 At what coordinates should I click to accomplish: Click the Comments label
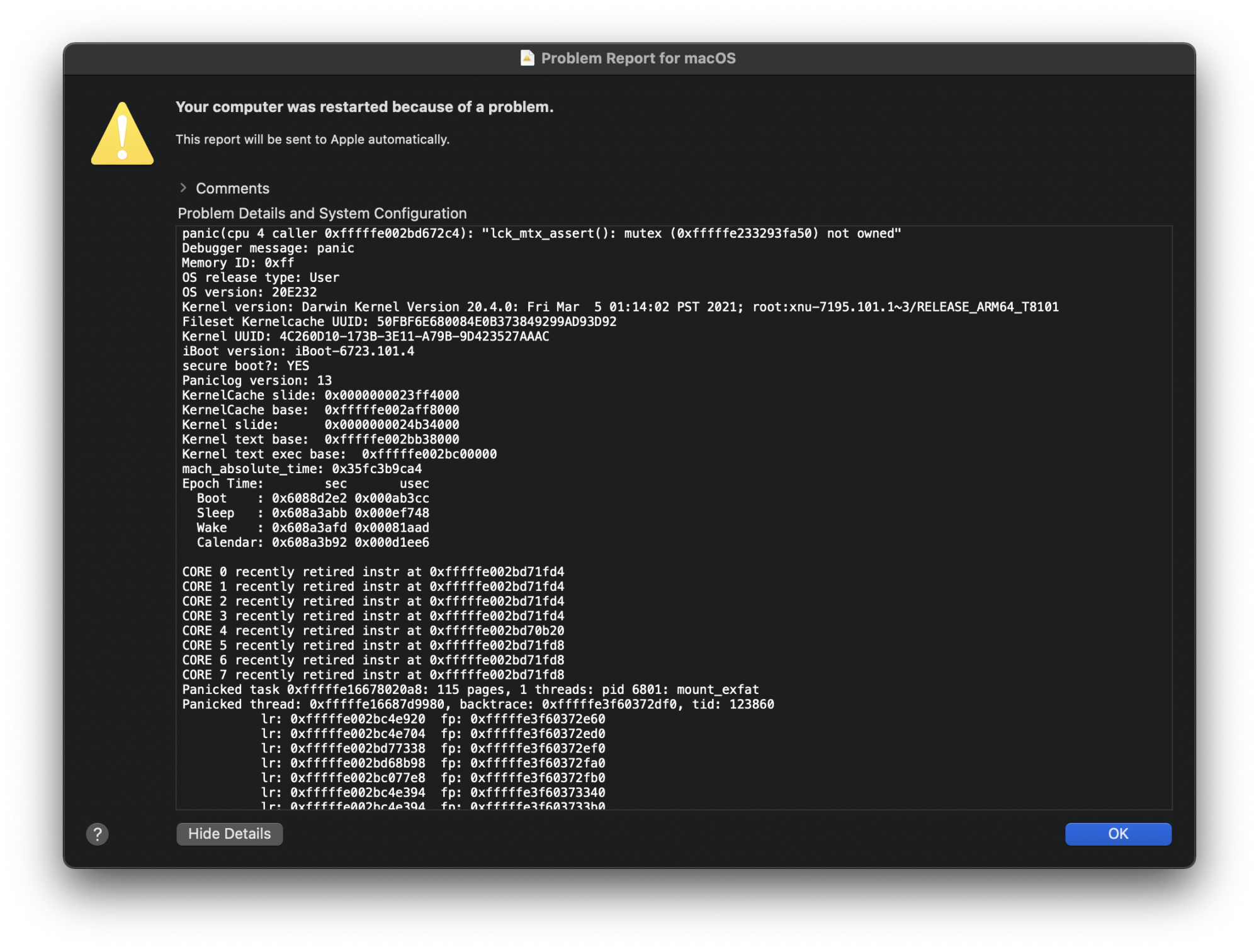(232, 188)
